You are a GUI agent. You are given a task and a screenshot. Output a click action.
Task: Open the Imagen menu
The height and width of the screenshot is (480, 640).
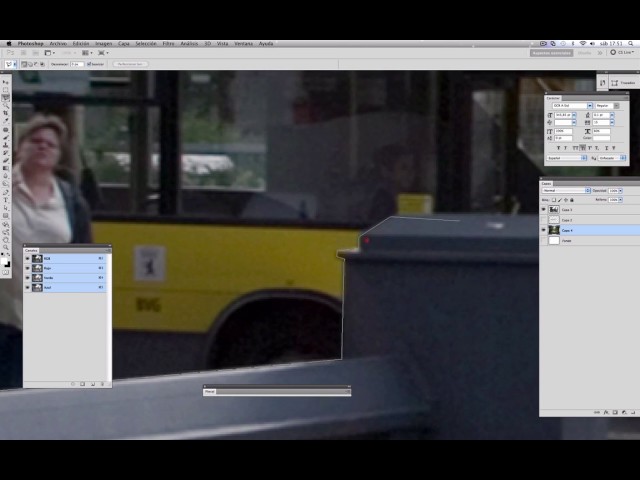coord(104,43)
